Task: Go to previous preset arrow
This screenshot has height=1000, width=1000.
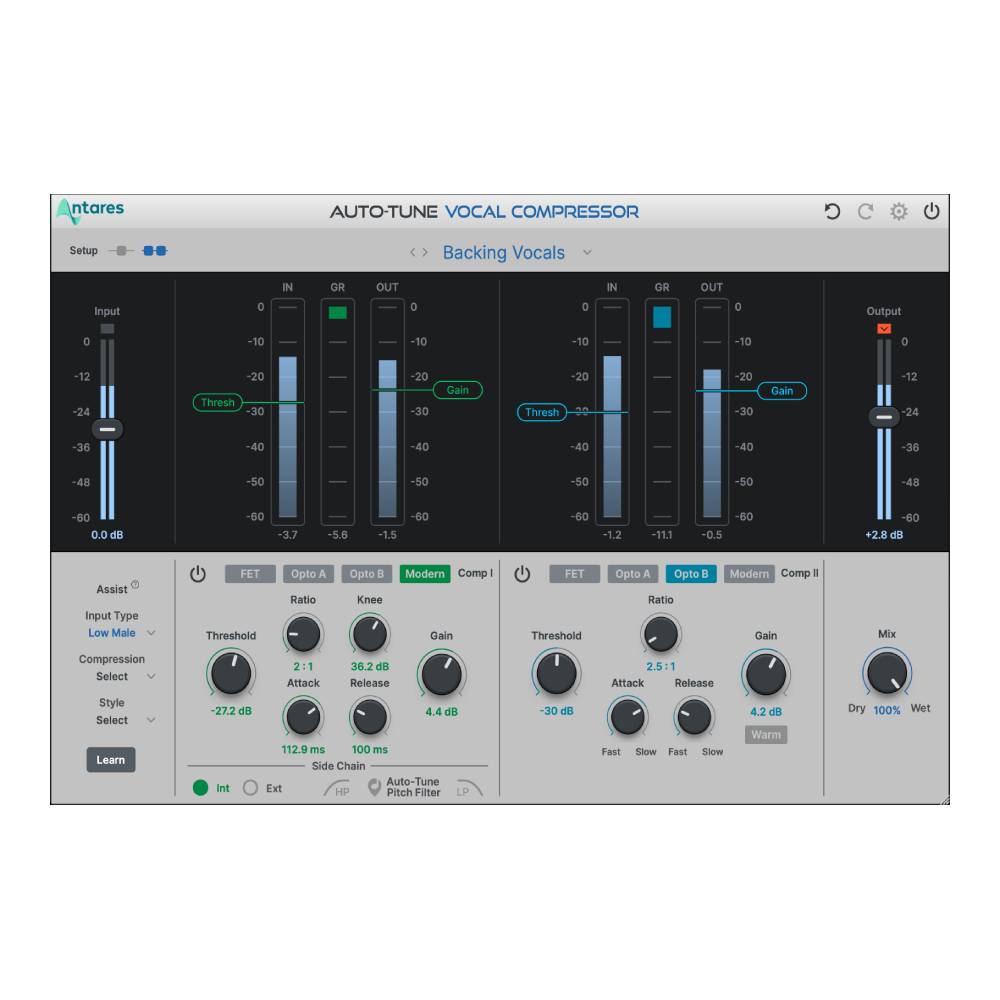Action: [x=413, y=253]
